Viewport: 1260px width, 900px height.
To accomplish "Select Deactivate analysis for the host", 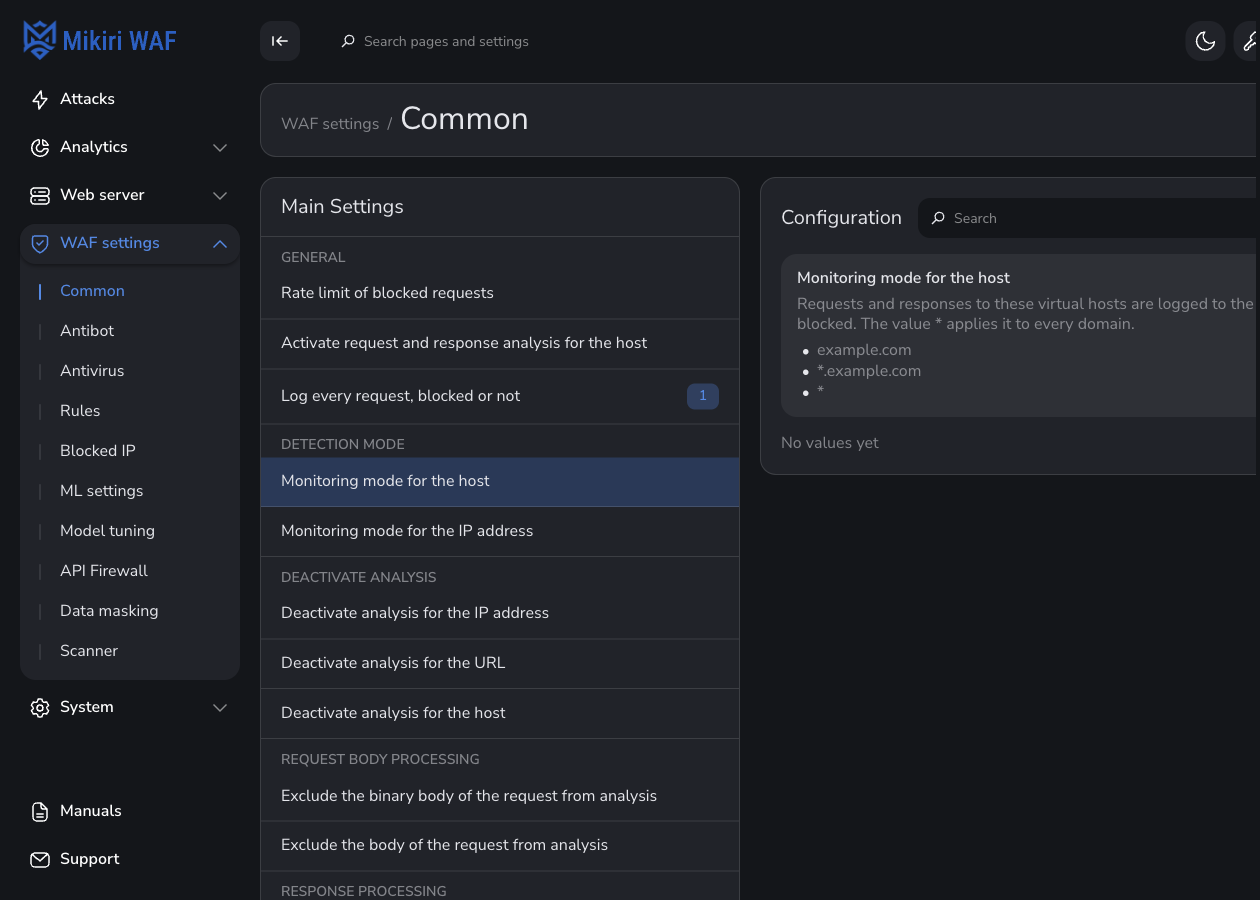I will (500, 713).
